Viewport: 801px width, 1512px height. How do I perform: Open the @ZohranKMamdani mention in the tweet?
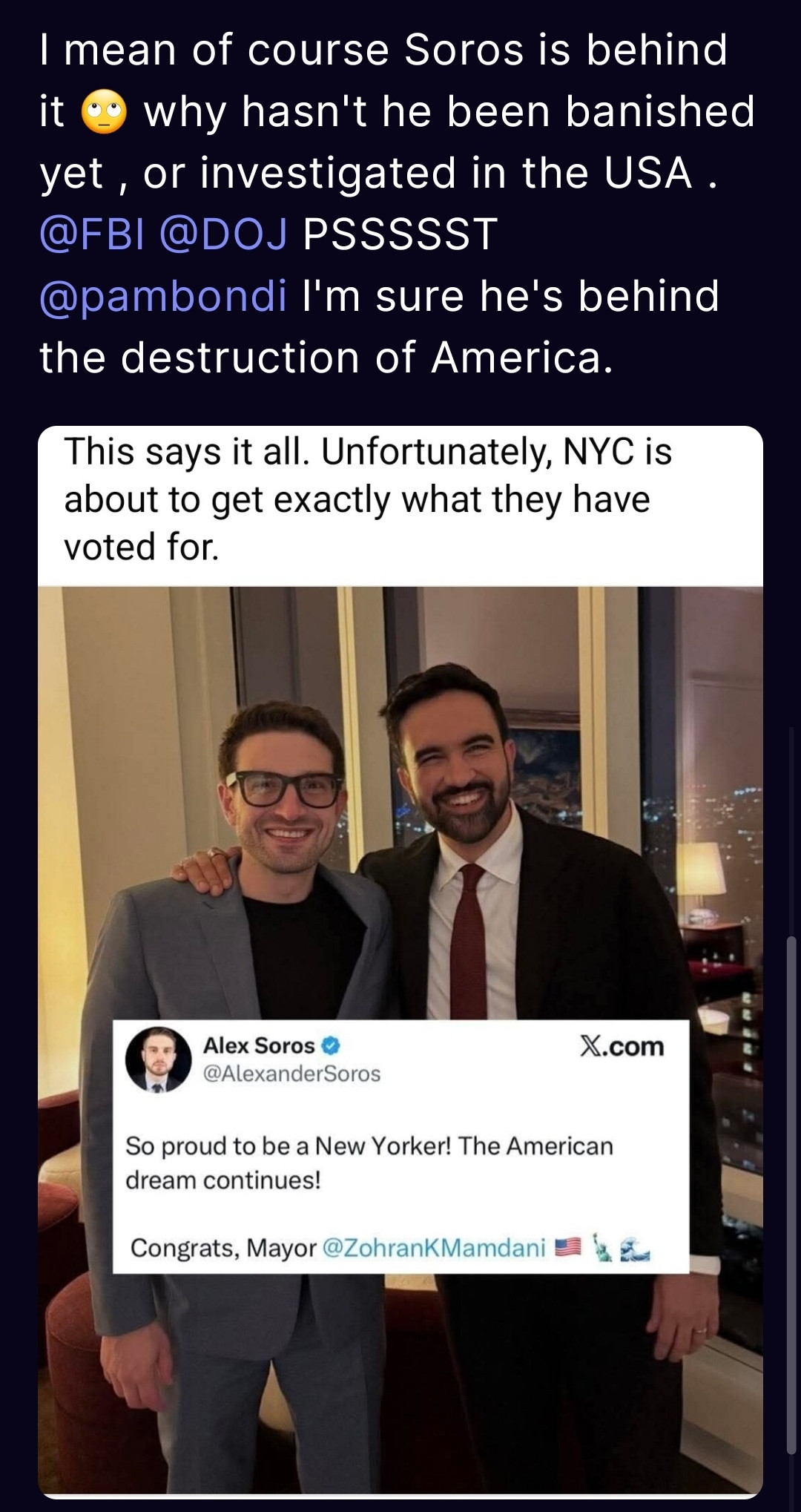(x=435, y=1248)
